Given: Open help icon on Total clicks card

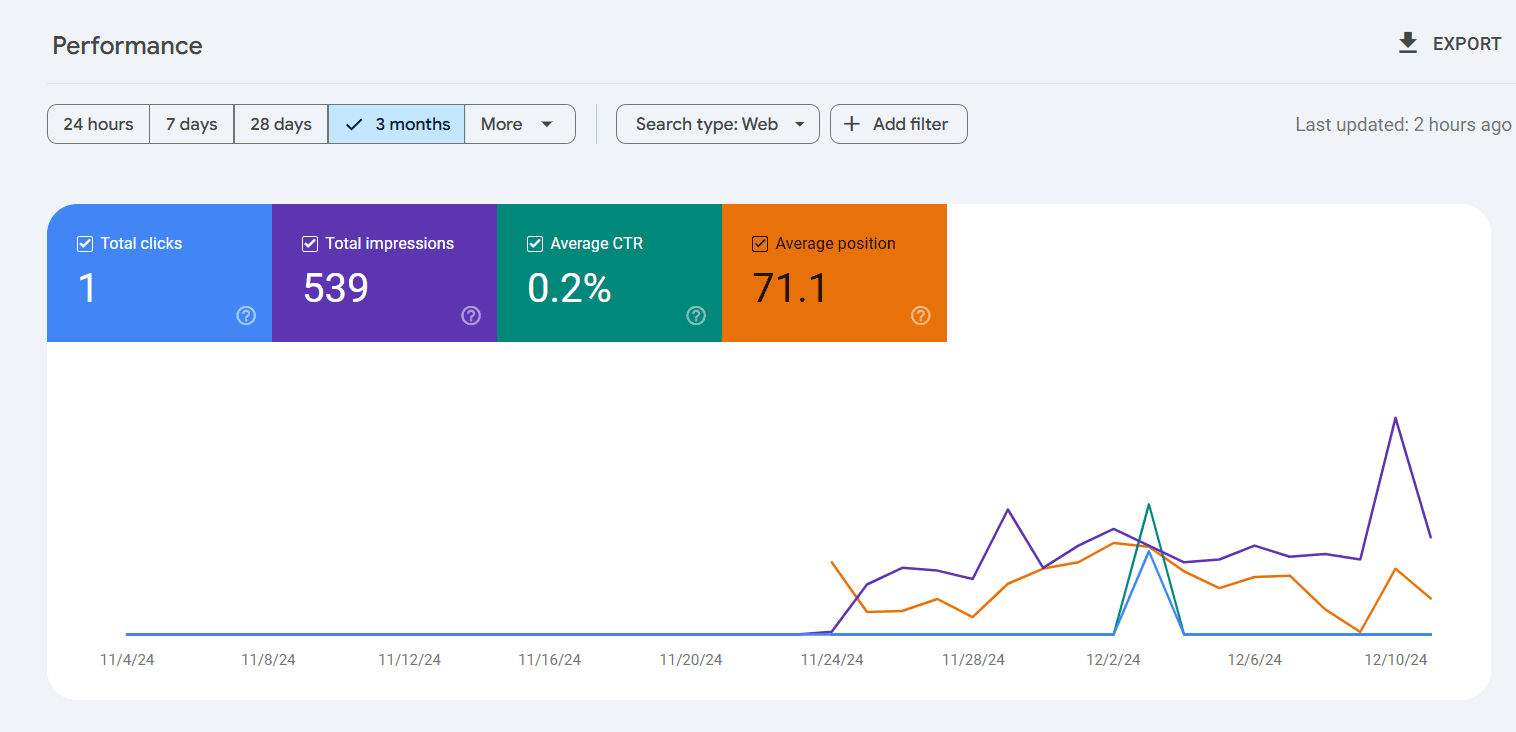Looking at the screenshot, I should 246,316.
